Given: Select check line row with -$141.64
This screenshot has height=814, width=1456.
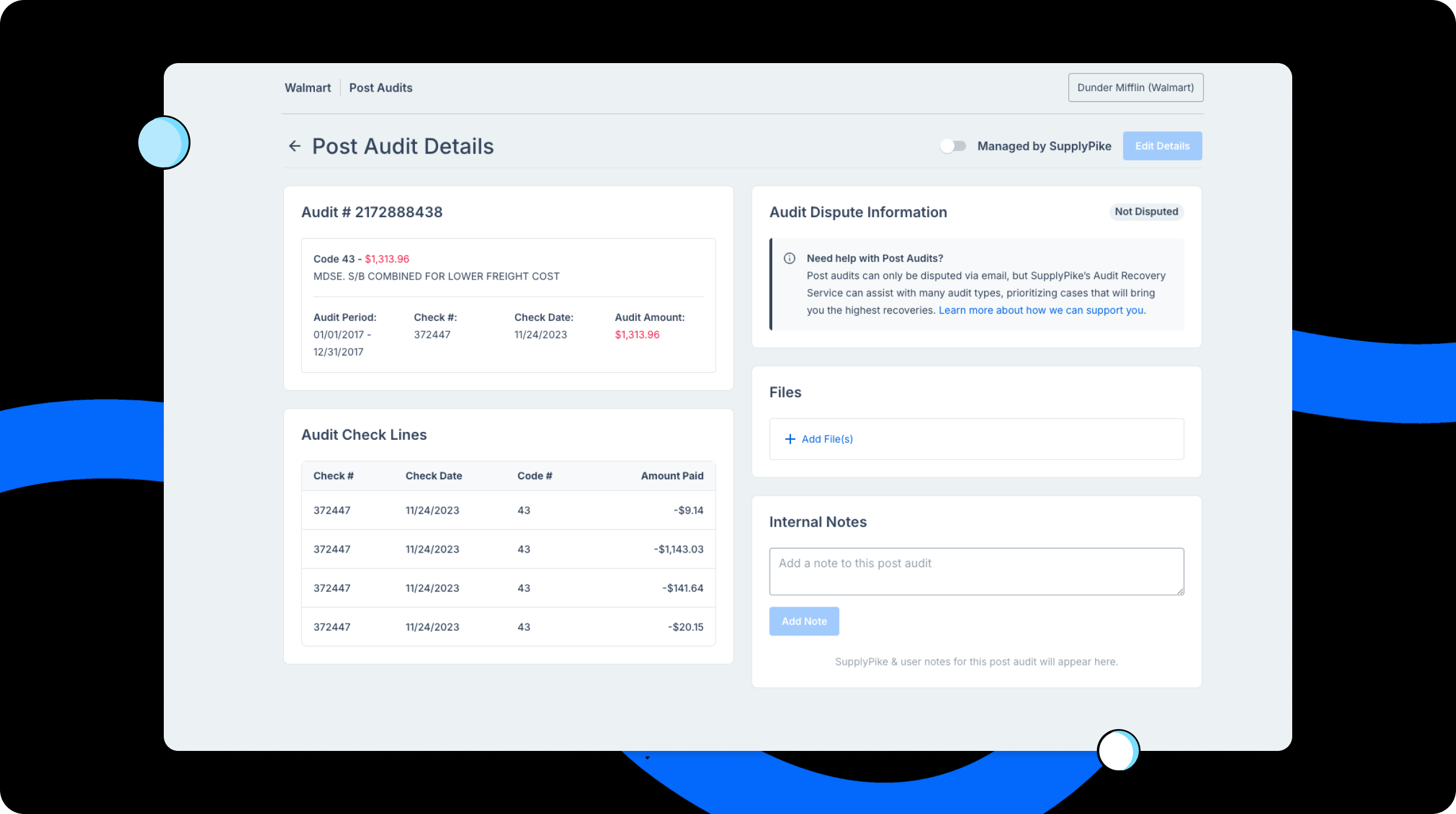Looking at the screenshot, I should [508, 588].
